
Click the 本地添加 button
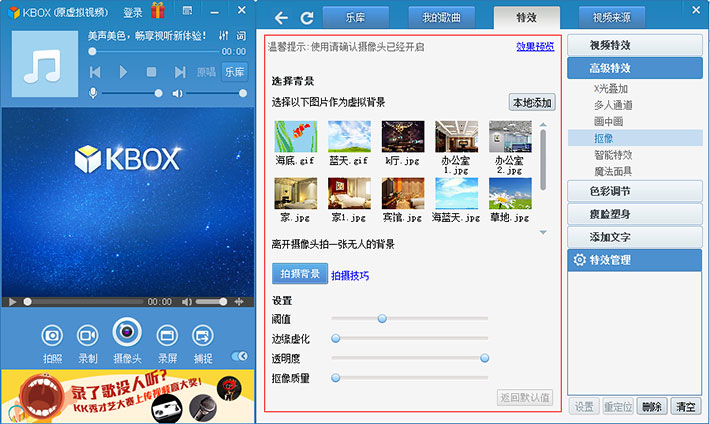pos(532,103)
